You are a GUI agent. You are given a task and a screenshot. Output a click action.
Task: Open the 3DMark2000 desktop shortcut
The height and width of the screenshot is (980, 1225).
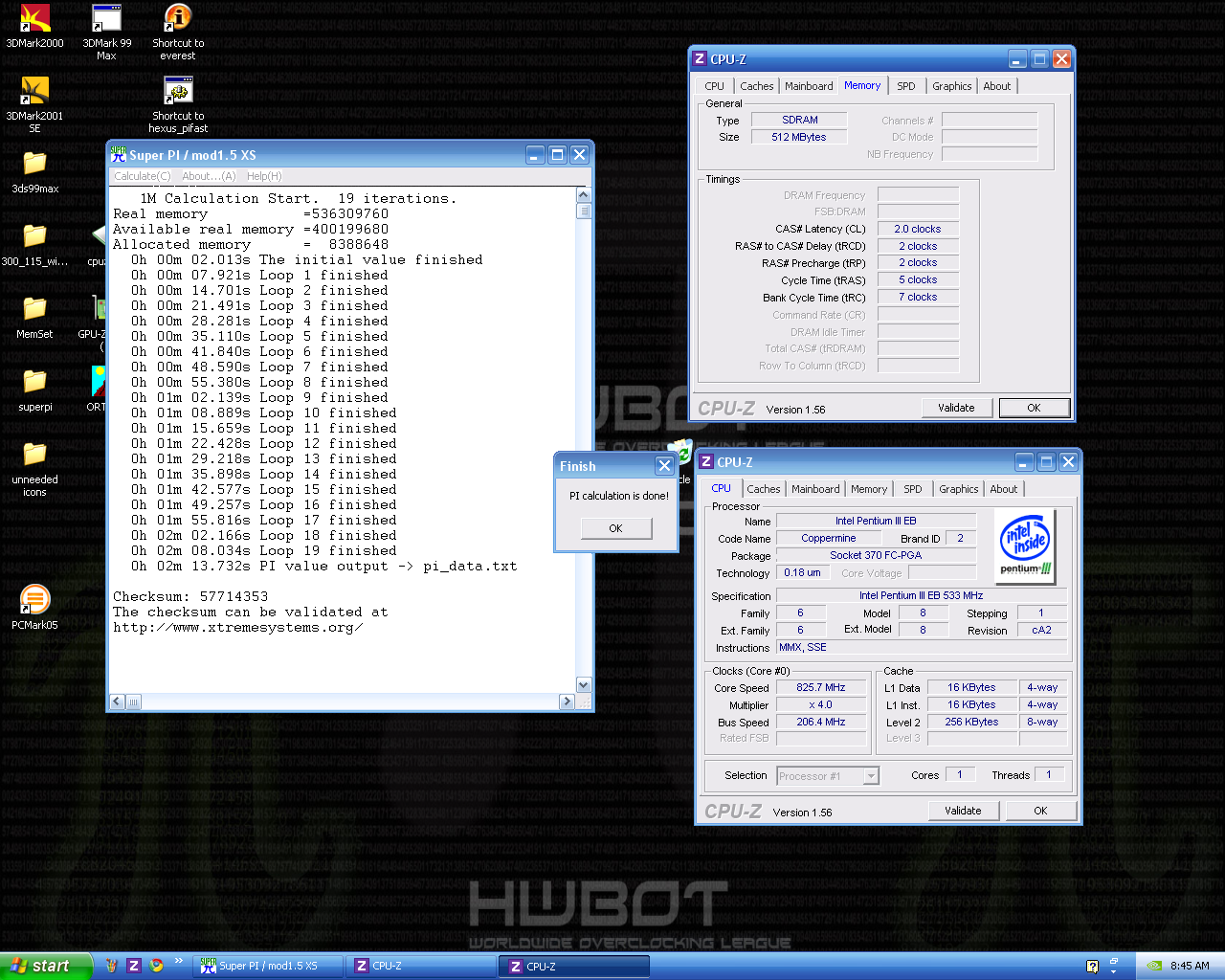[x=35, y=26]
